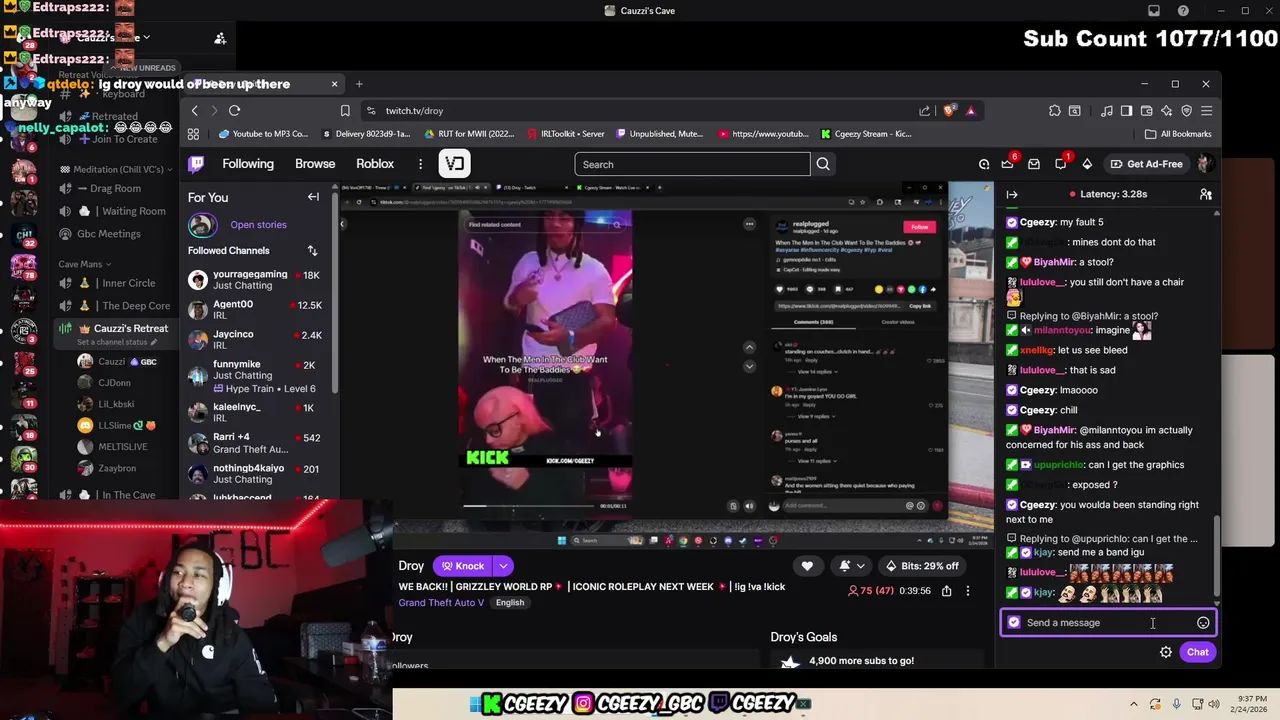Click the English language tag
Viewport: 1280px width, 720px height.
pyautogui.click(x=510, y=603)
